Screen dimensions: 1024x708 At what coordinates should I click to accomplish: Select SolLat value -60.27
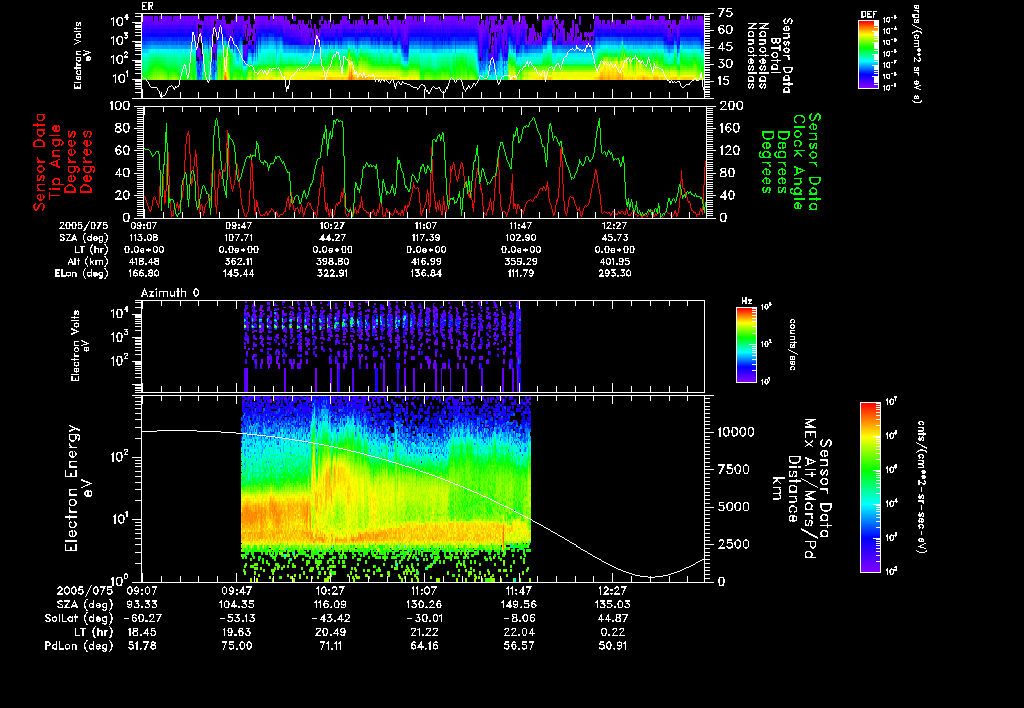coord(142,619)
